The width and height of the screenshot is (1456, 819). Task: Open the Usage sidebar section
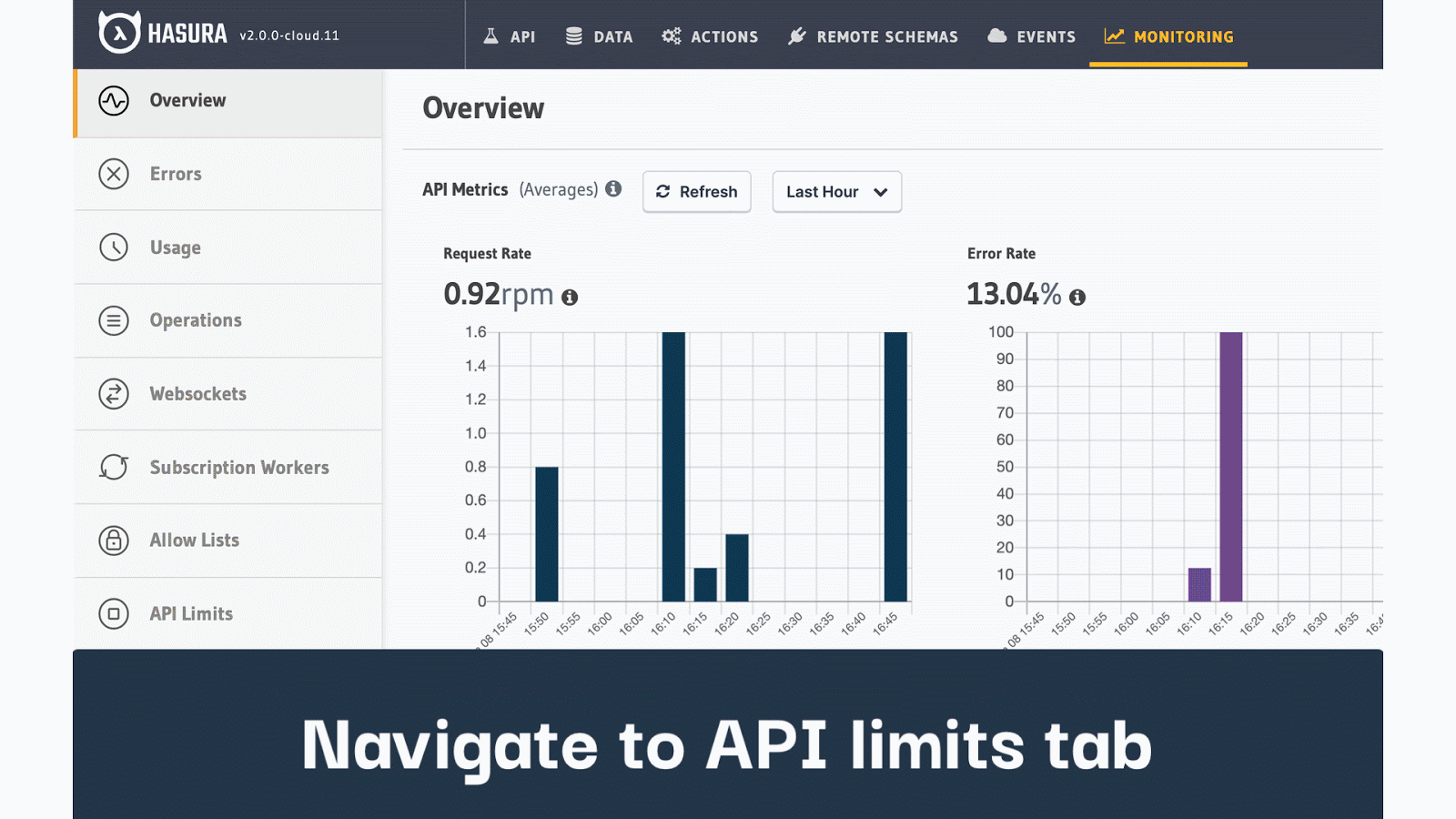click(x=227, y=248)
